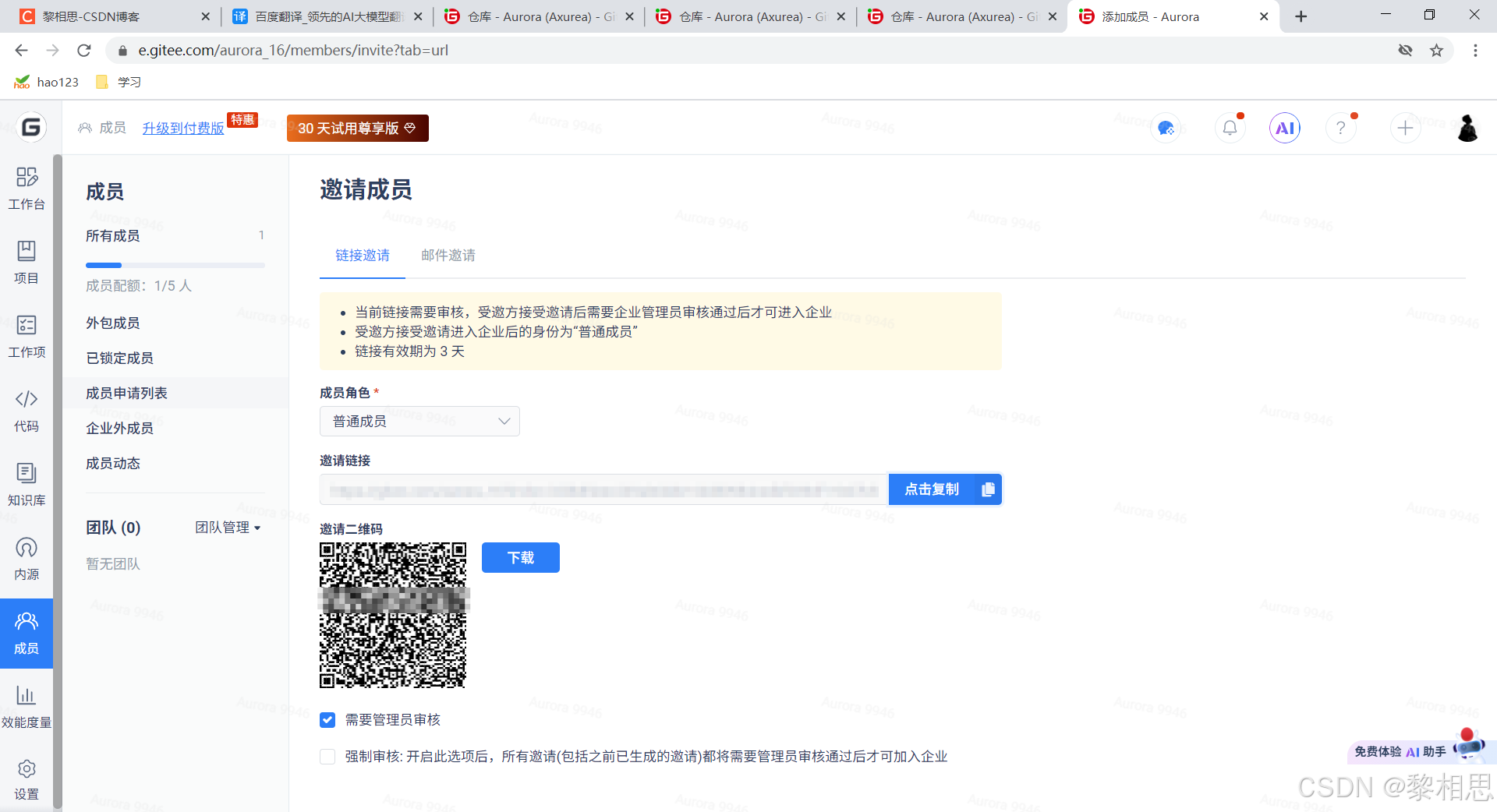Open the notifications bell icon
The height and width of the screenshot is (812, 1497).
pyautogui.click(x=1230, y=128)
